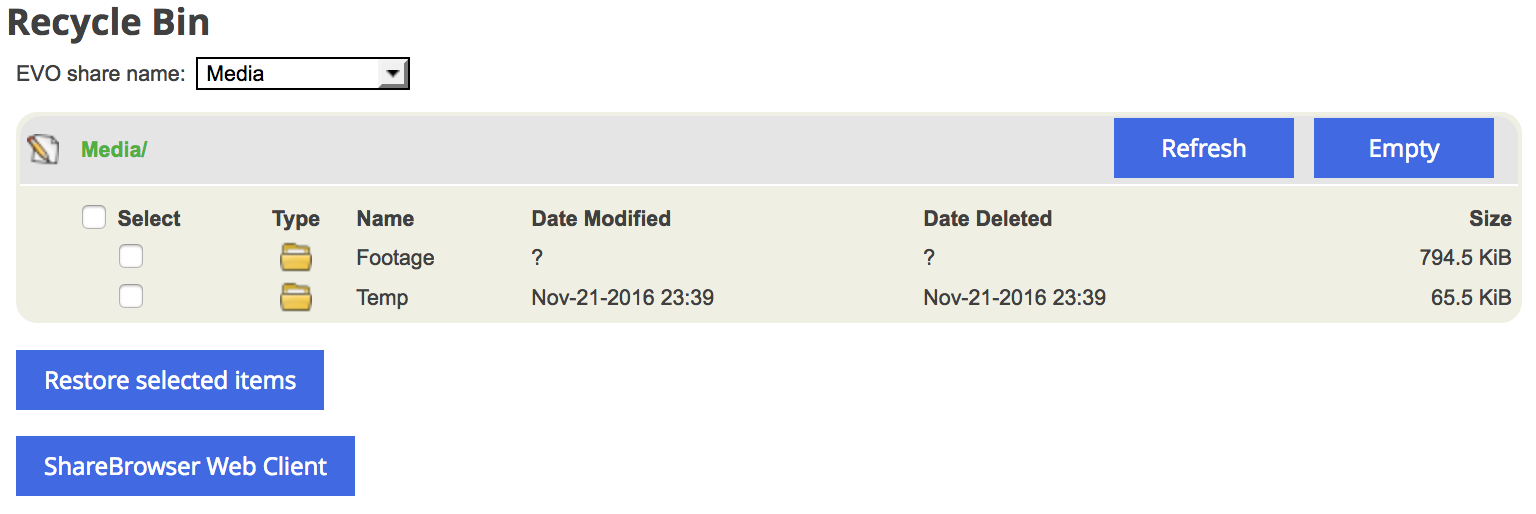Click the dropdown arrow next to Media
1536x514 pixels.
tap(393, 74)
